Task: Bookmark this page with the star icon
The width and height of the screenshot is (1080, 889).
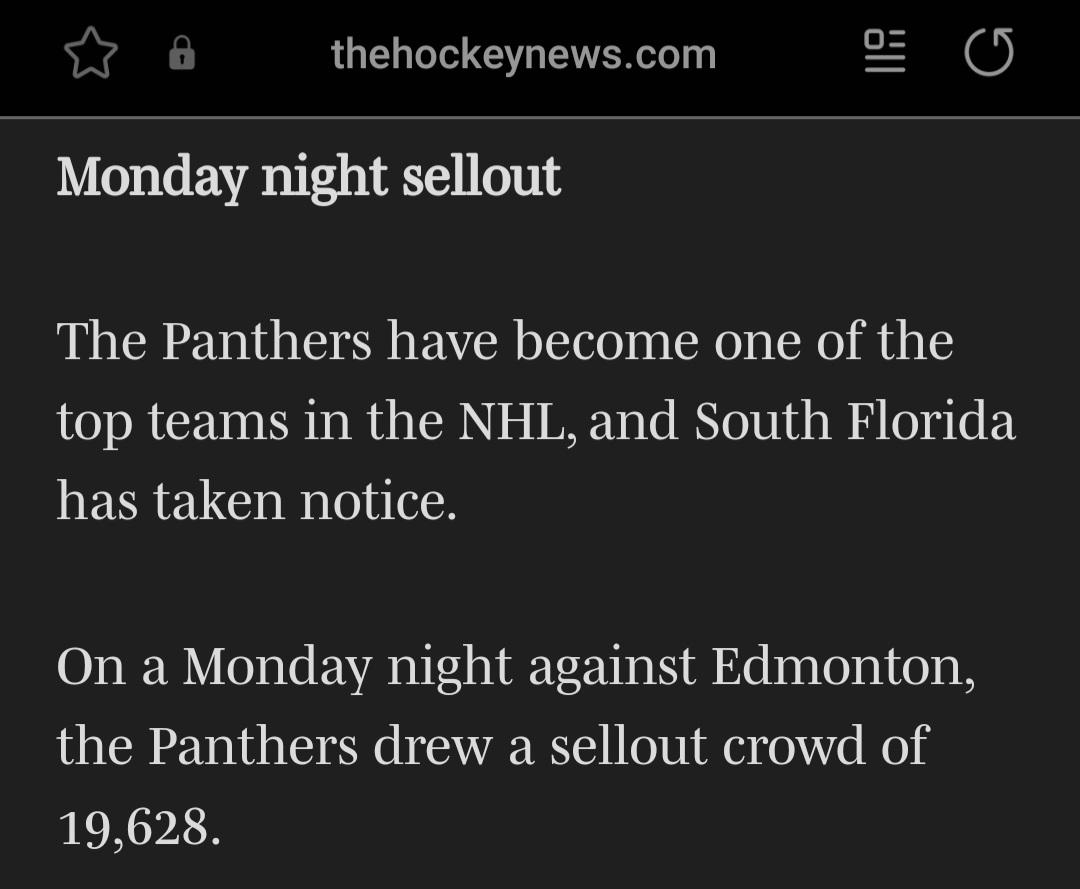Action: [91, 54]
